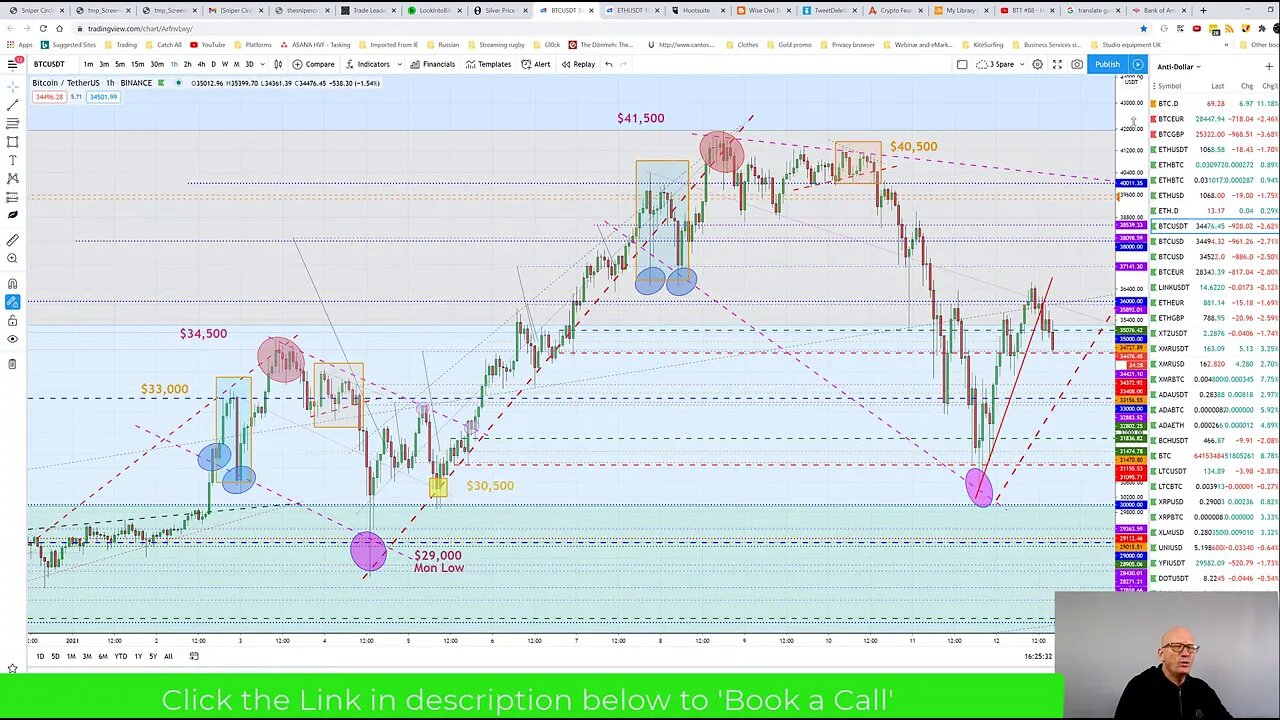Undo the last chart action
The width and height of the screenshot is (1280, 720).
[608, 64]
